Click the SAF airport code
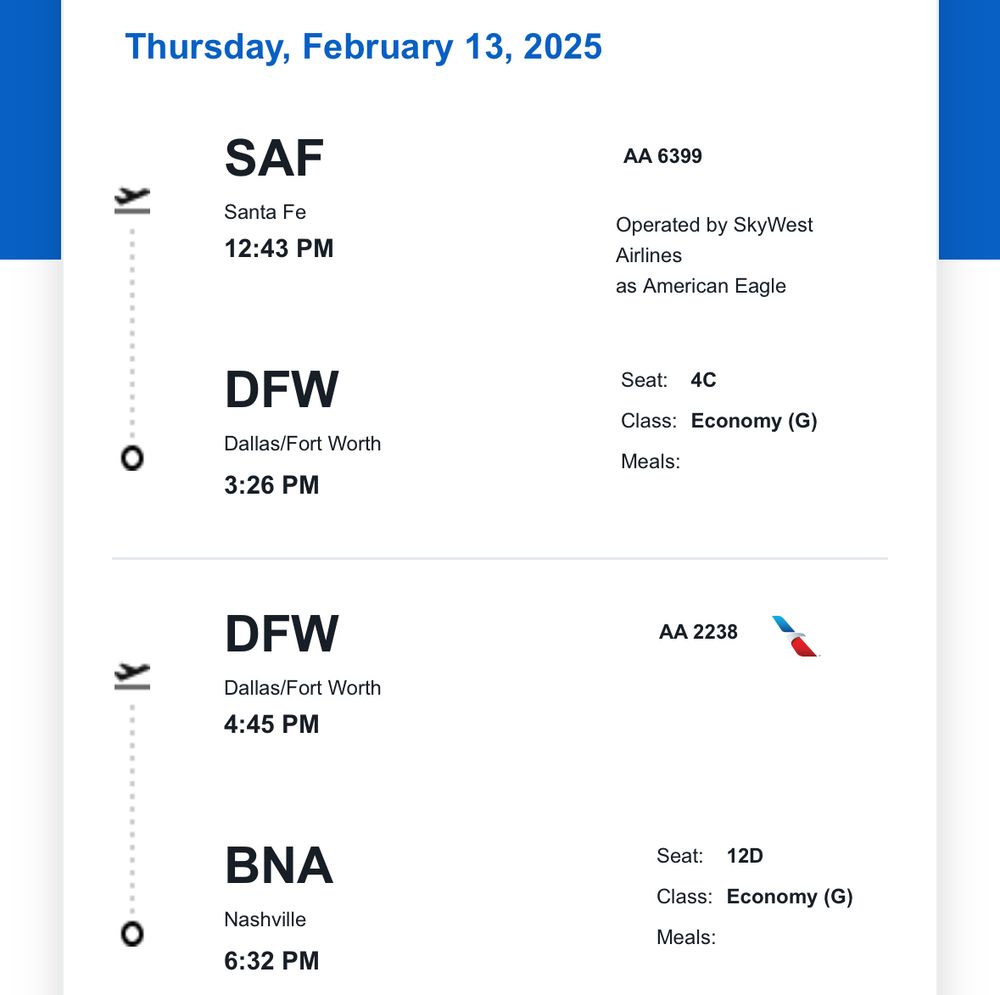The width and height of the screenshot is (1000, 995). point(274,157)
